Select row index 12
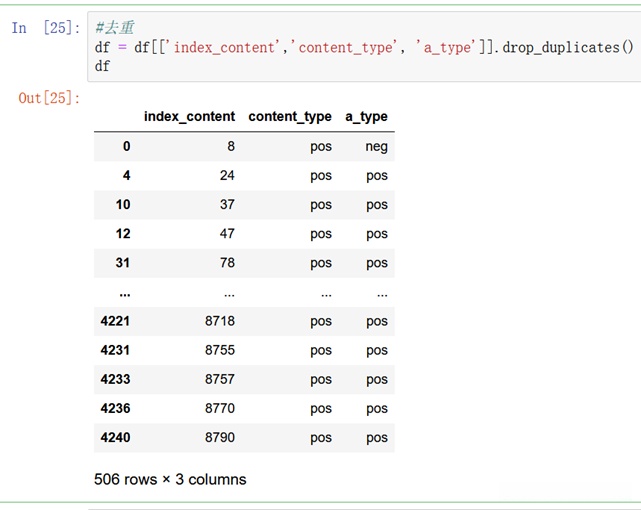This screenshot has height=510, width=641. pyautogui.click(x=123, y=233)
